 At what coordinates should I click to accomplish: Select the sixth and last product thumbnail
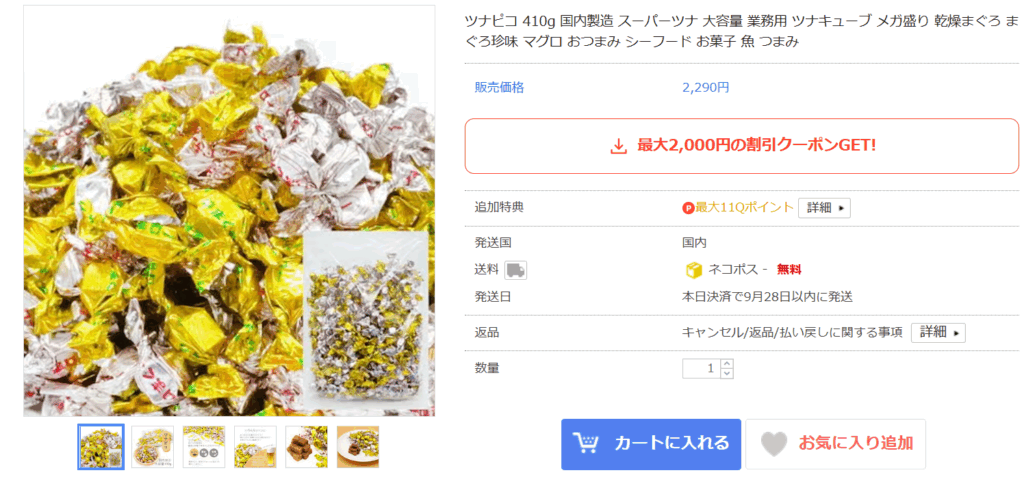358,447
